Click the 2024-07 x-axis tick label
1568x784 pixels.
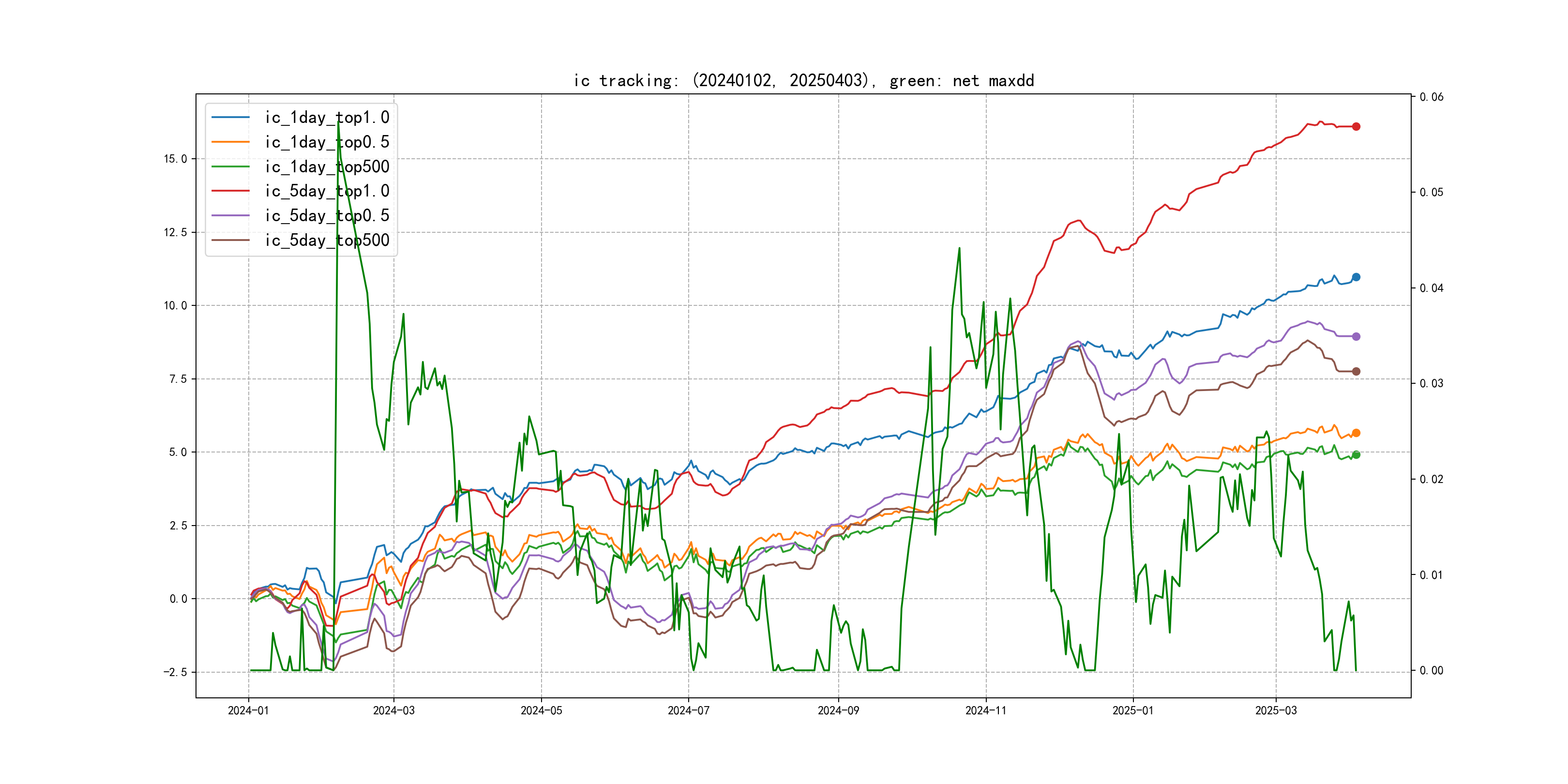(x=689, y=710)
